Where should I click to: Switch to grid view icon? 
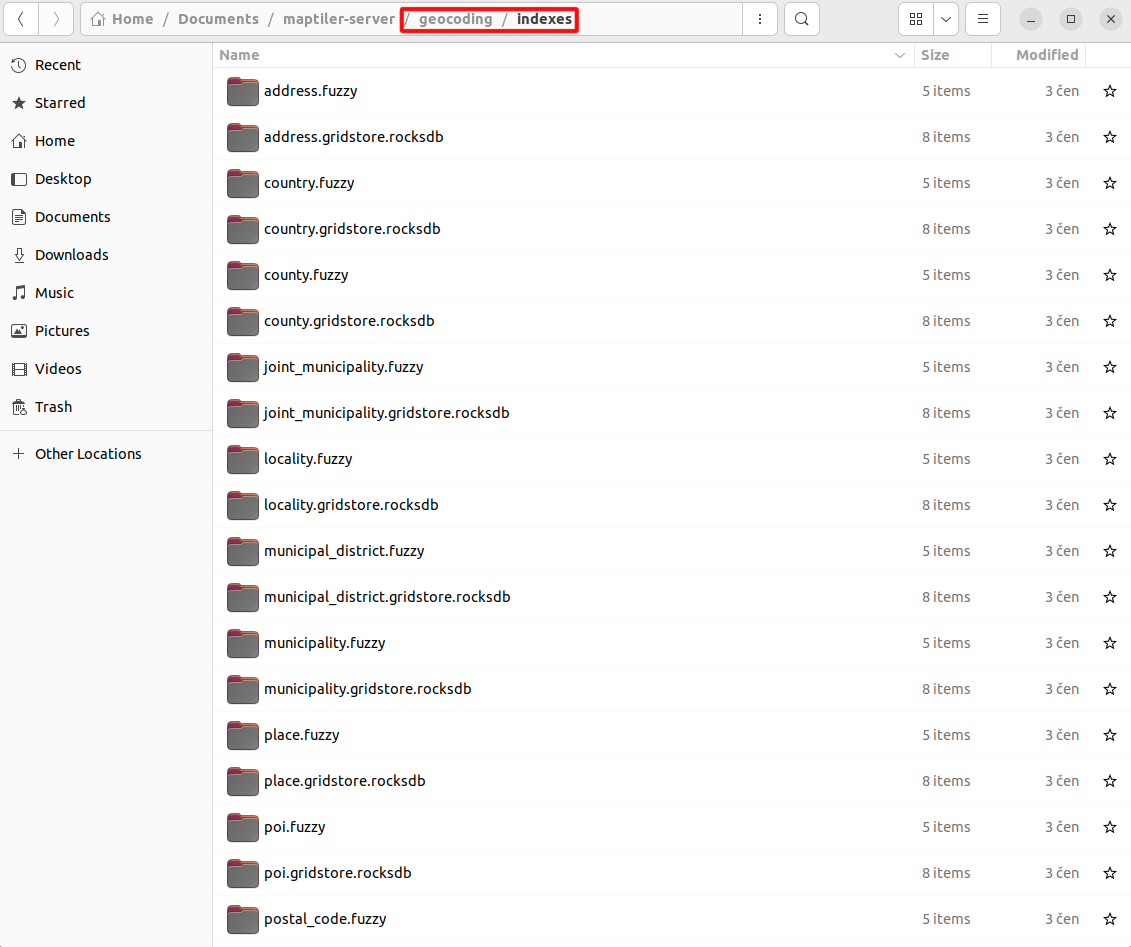(x=916, y=19)
